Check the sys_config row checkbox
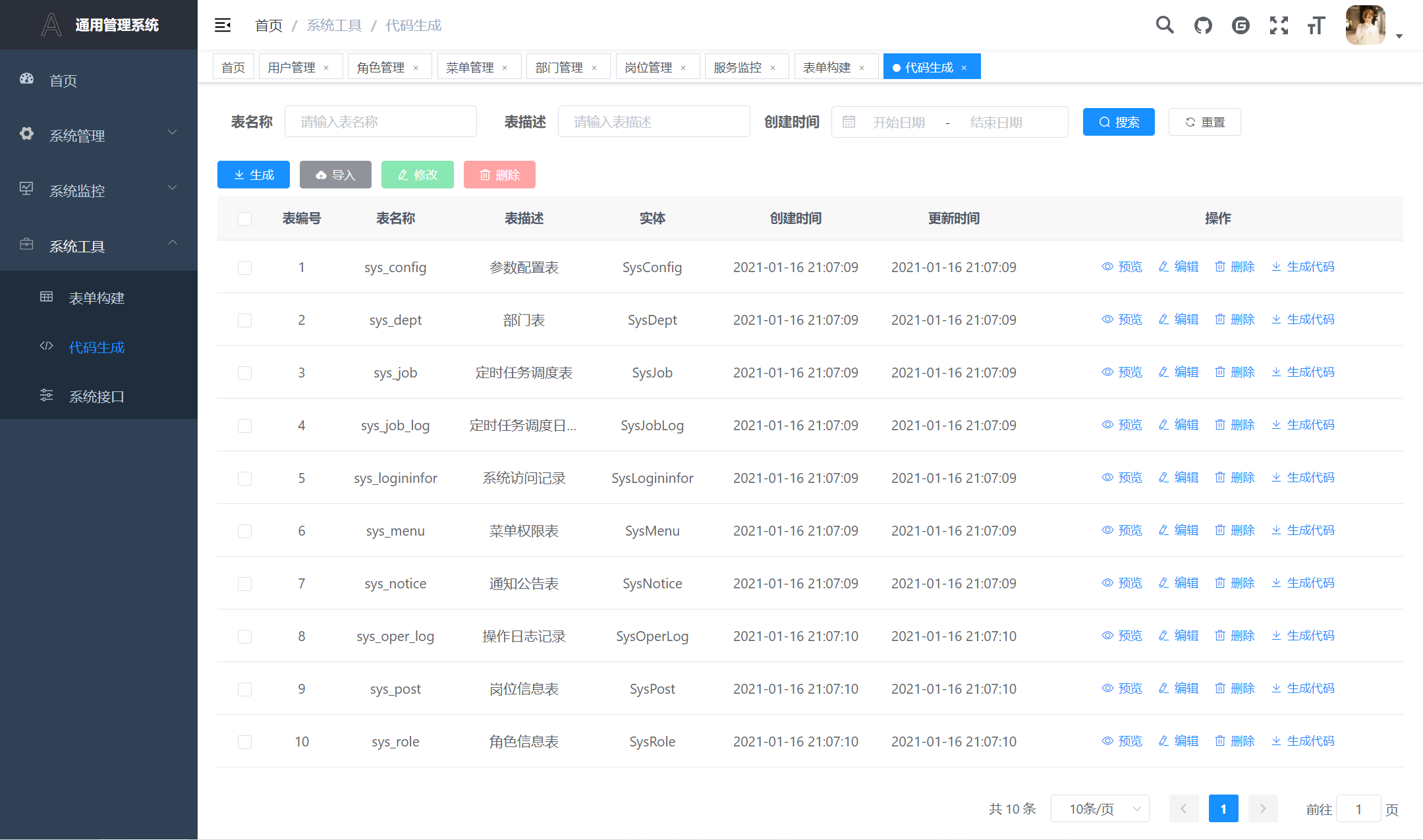 (244, 267)
